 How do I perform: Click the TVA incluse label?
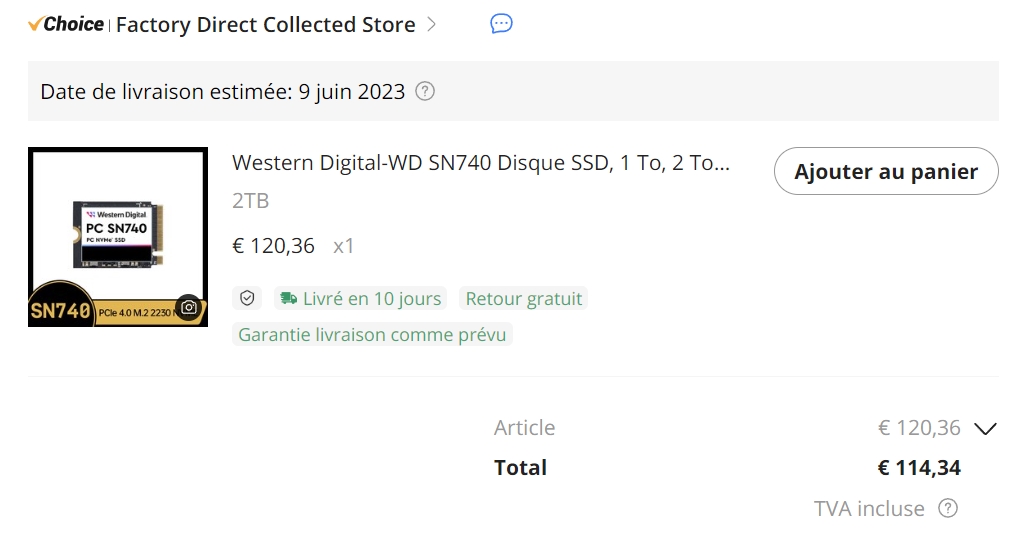869,508
